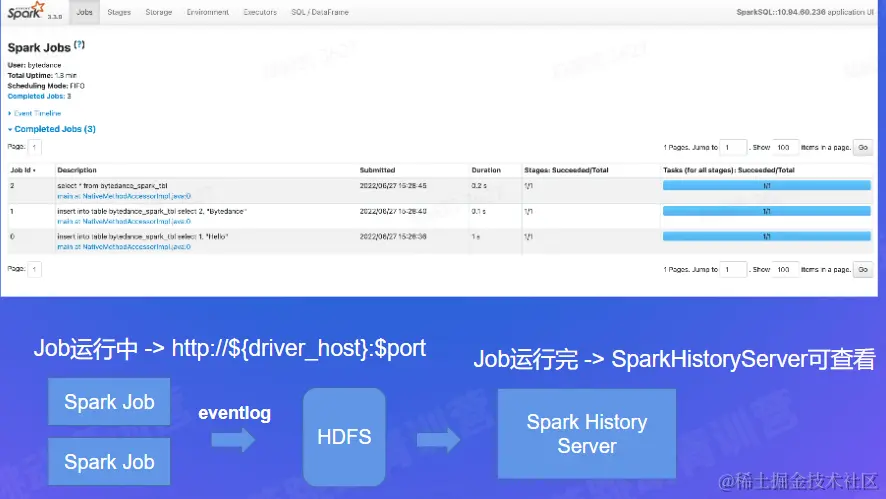This screenshot has width=886, height=499.
Task: Sort by the Description column header
Action: [77, 170]
